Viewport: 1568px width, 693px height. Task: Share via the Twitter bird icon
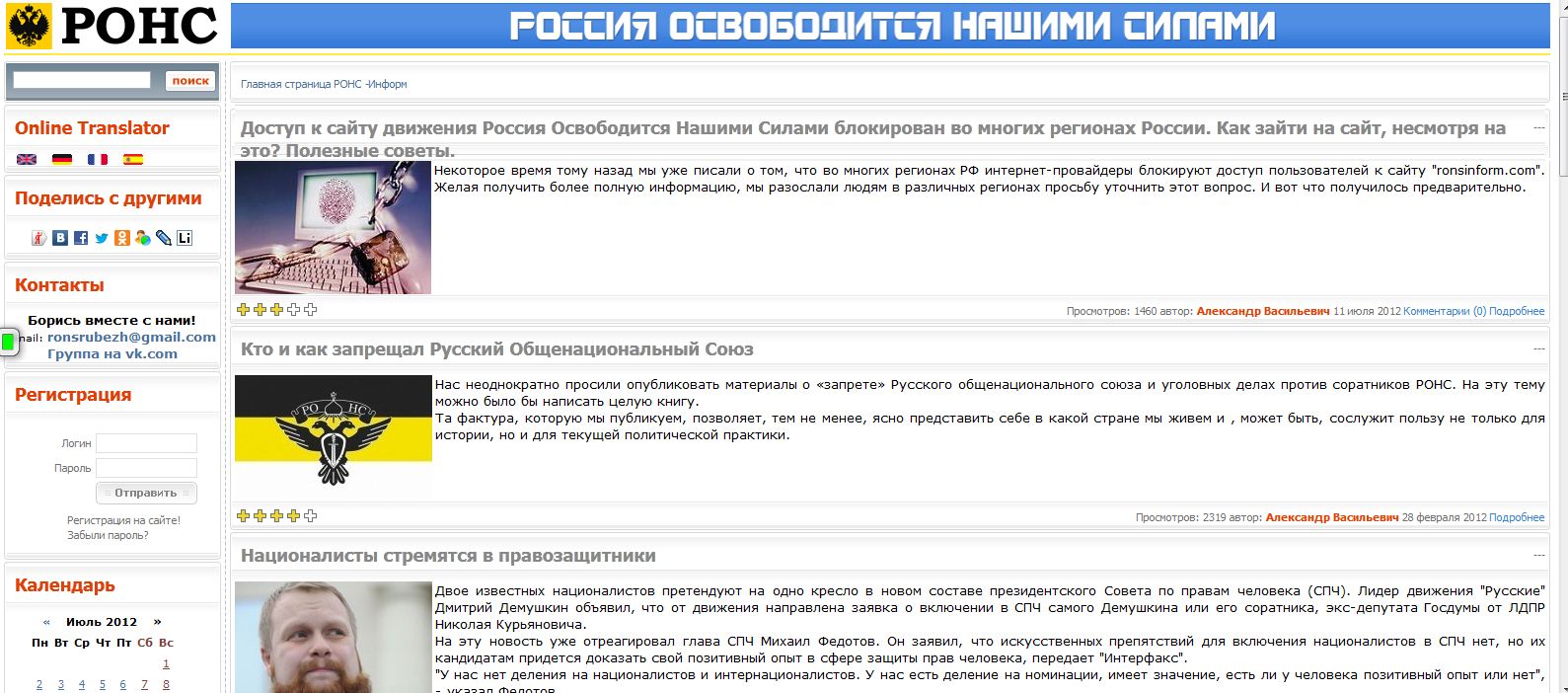102,238
